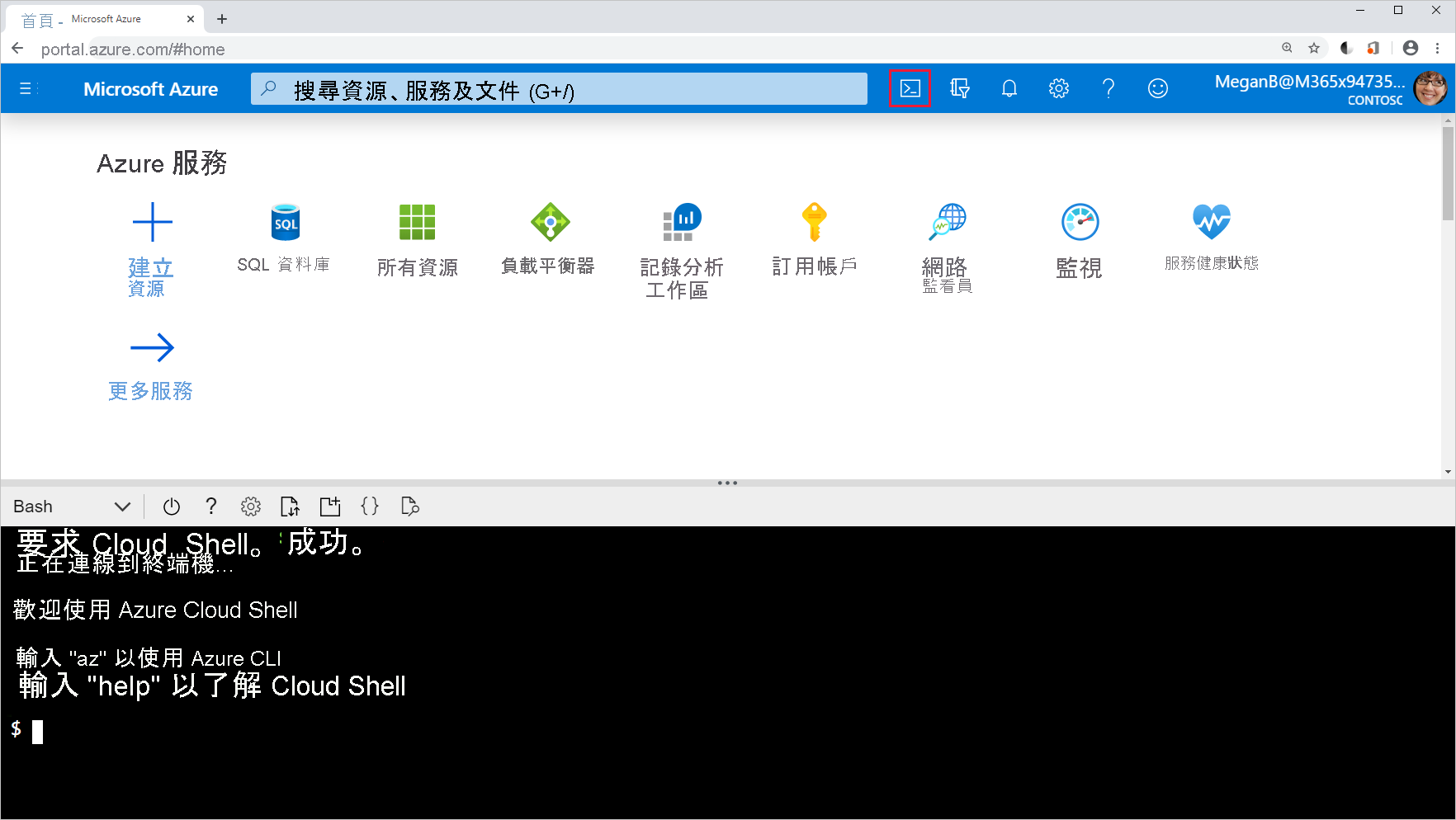This screenshot has width=1456, height=820.
Task: Click the browser back arrow
Action: pyautogui.click(x=17, y=49)
